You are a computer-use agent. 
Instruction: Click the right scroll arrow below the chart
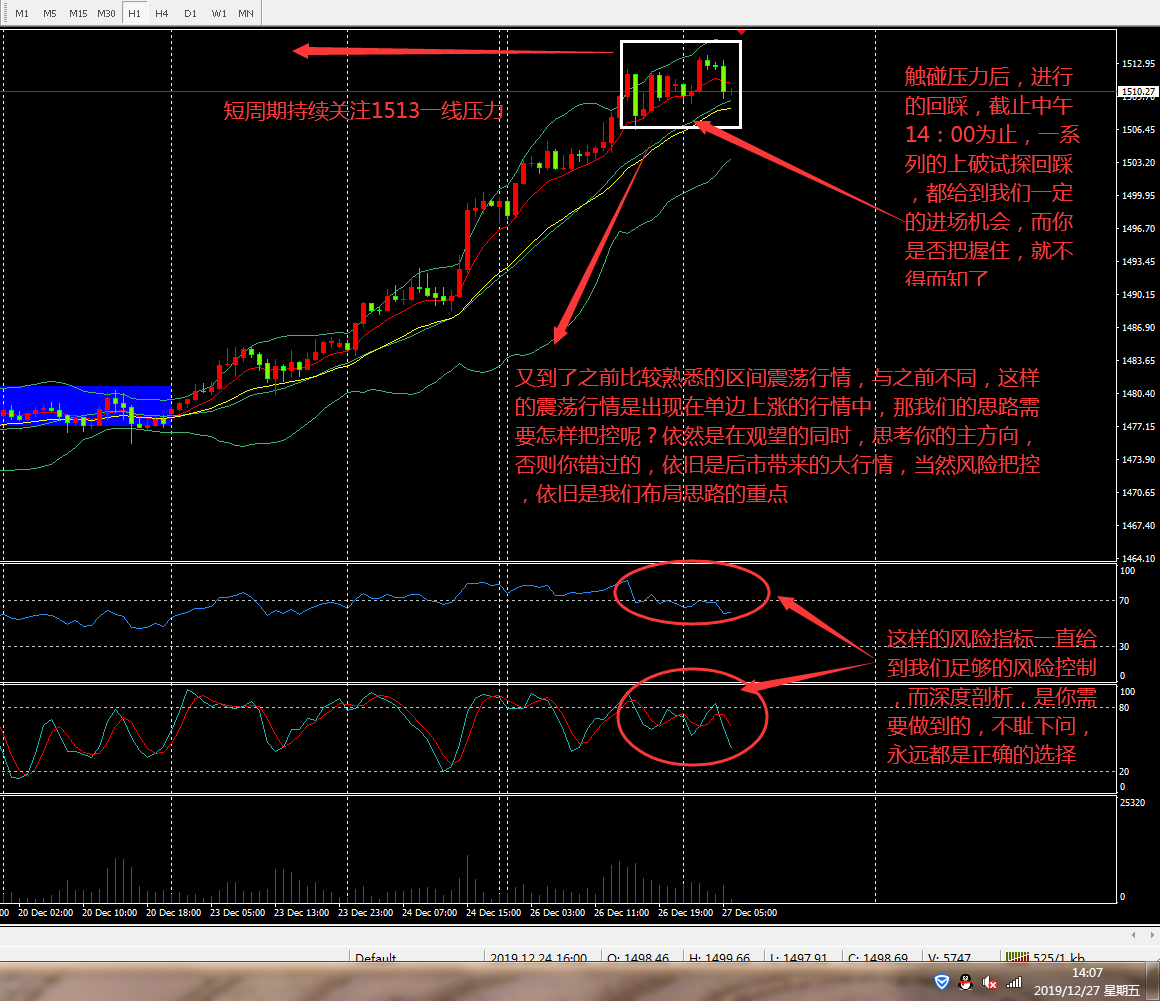pos(1153,935)
